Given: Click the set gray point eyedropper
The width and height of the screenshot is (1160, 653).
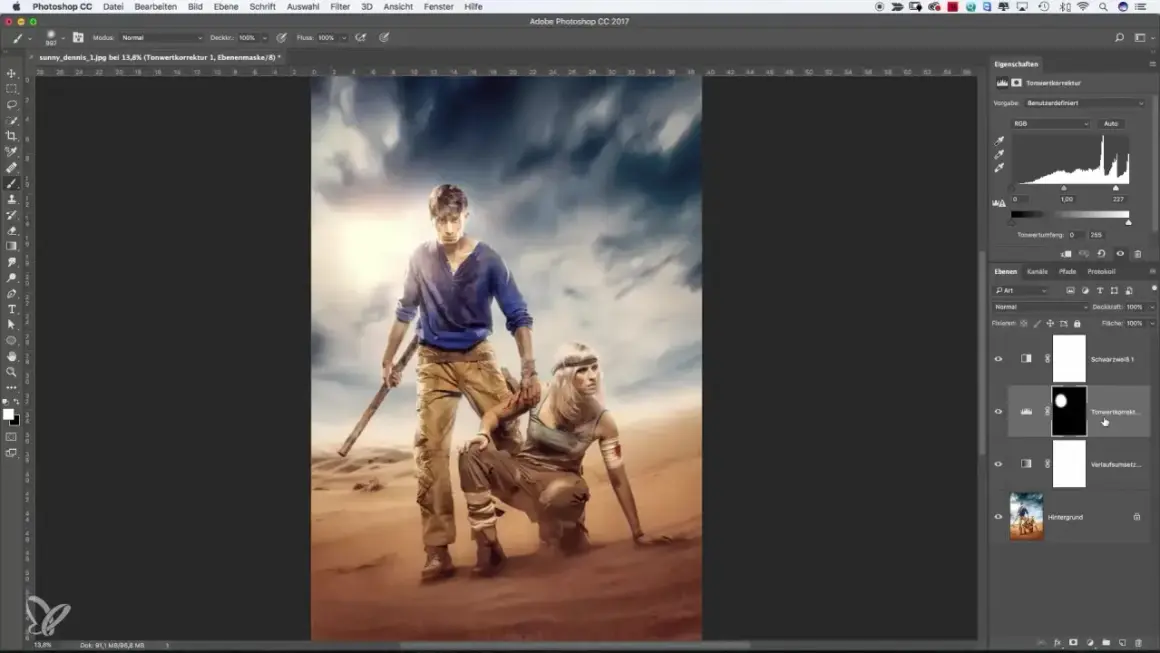Looking at the screenshot, I should tap(999, 154).
